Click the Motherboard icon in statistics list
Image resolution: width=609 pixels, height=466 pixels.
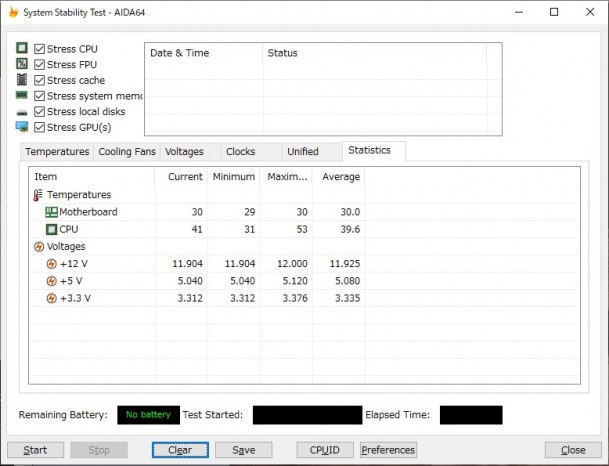coord(51,212)
